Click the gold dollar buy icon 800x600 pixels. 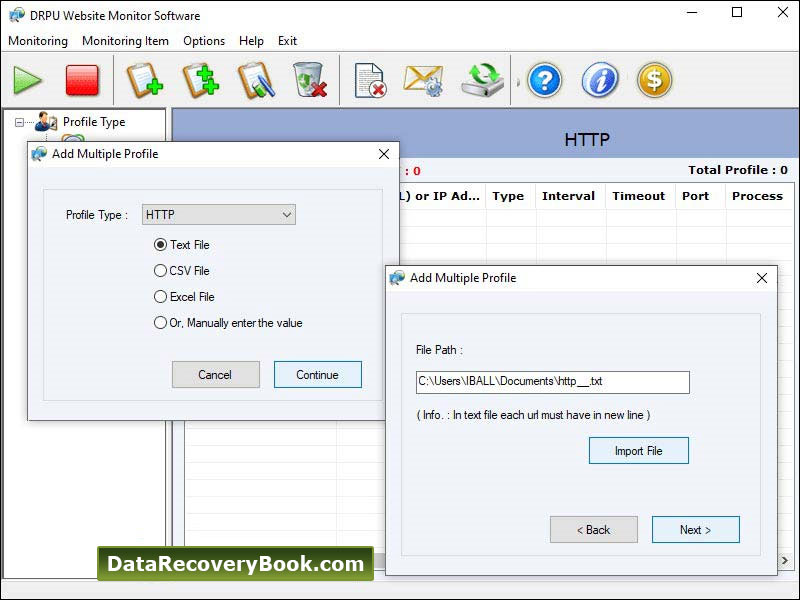click(x=655, y=80)
